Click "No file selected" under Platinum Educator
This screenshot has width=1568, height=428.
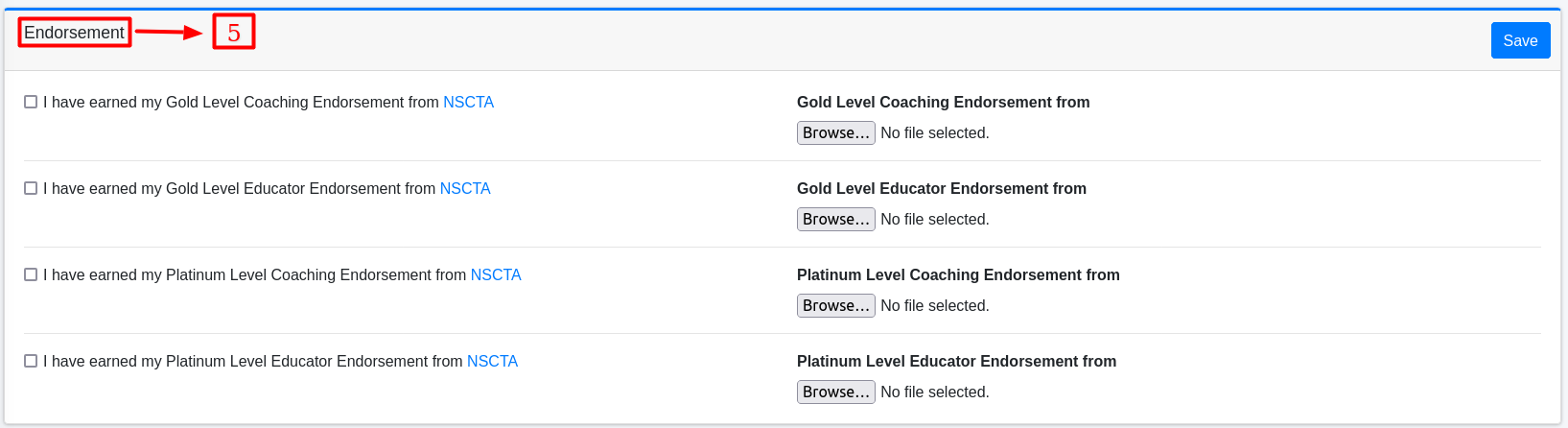pyautogui.click(x=934, y=392)
